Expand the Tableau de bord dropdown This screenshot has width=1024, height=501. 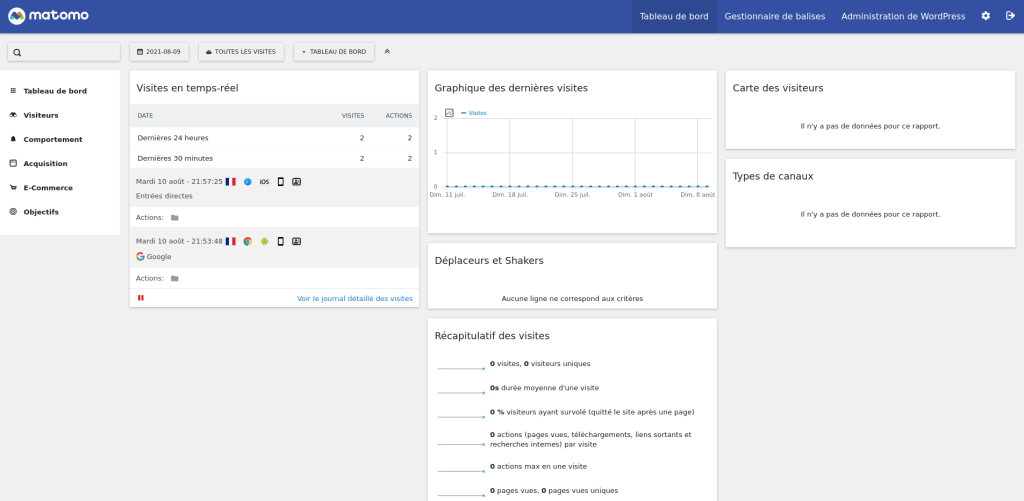coord(334,51)
